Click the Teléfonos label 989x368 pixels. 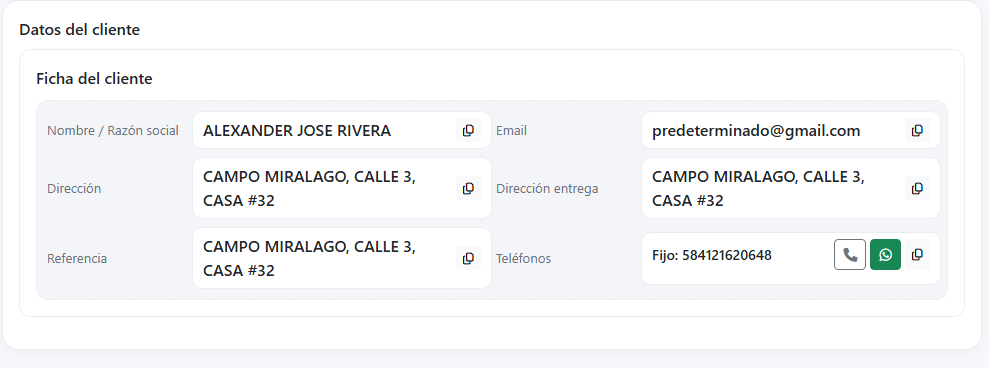click(524, 259)
